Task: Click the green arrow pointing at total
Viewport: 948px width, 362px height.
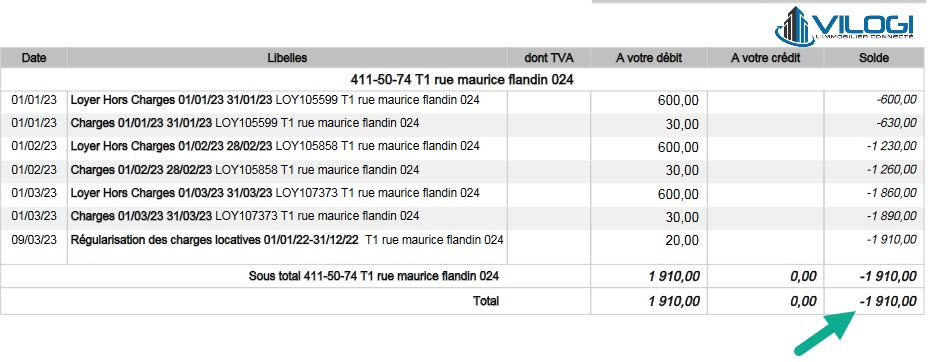Action: 825,332
